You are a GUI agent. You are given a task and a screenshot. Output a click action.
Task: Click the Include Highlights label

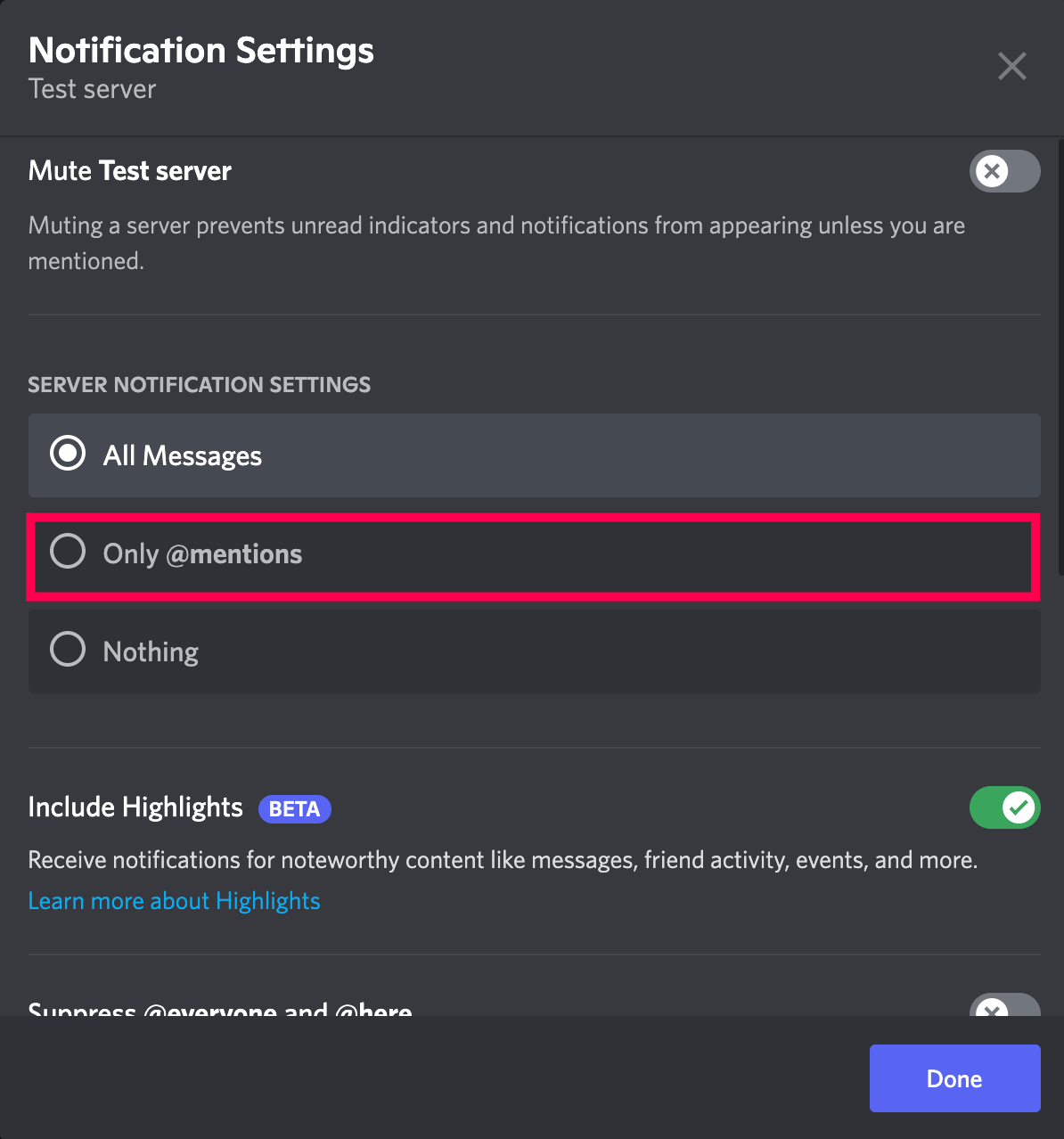135,807
